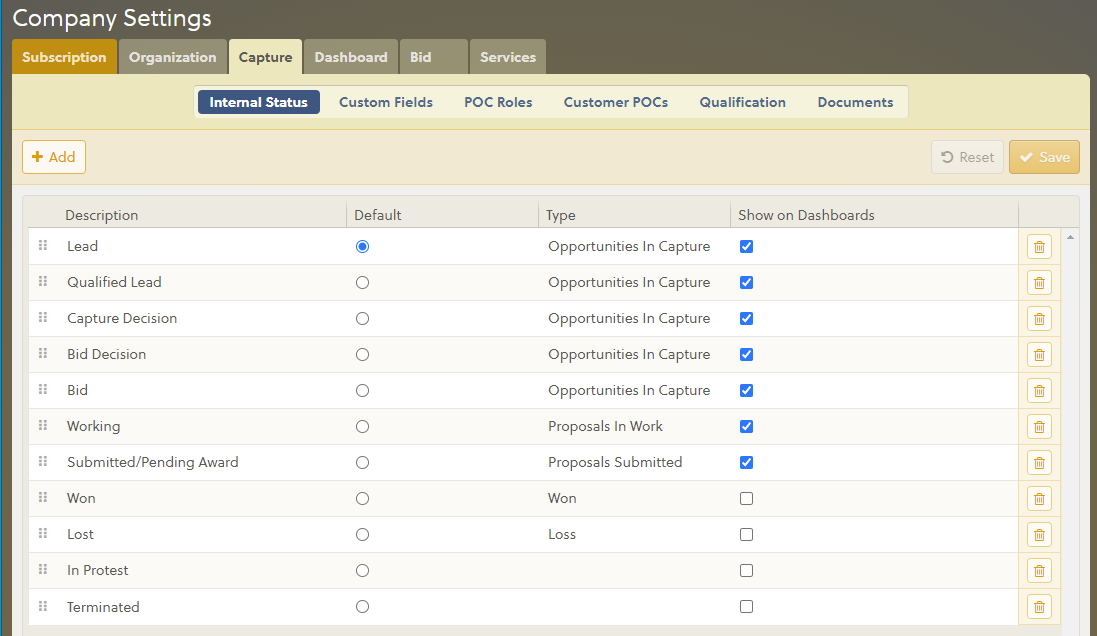Enable Show on Dashboards for Won
This screenshot has height=636, width=1097.
pyautogui.click(x=746, y=499)
